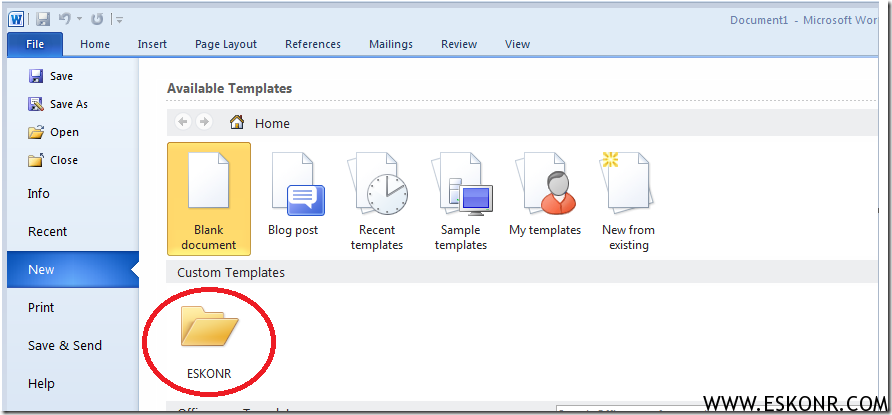
Task: Open the Customize Quick Access Toolbar dropdown
Action: click(119, 19)
